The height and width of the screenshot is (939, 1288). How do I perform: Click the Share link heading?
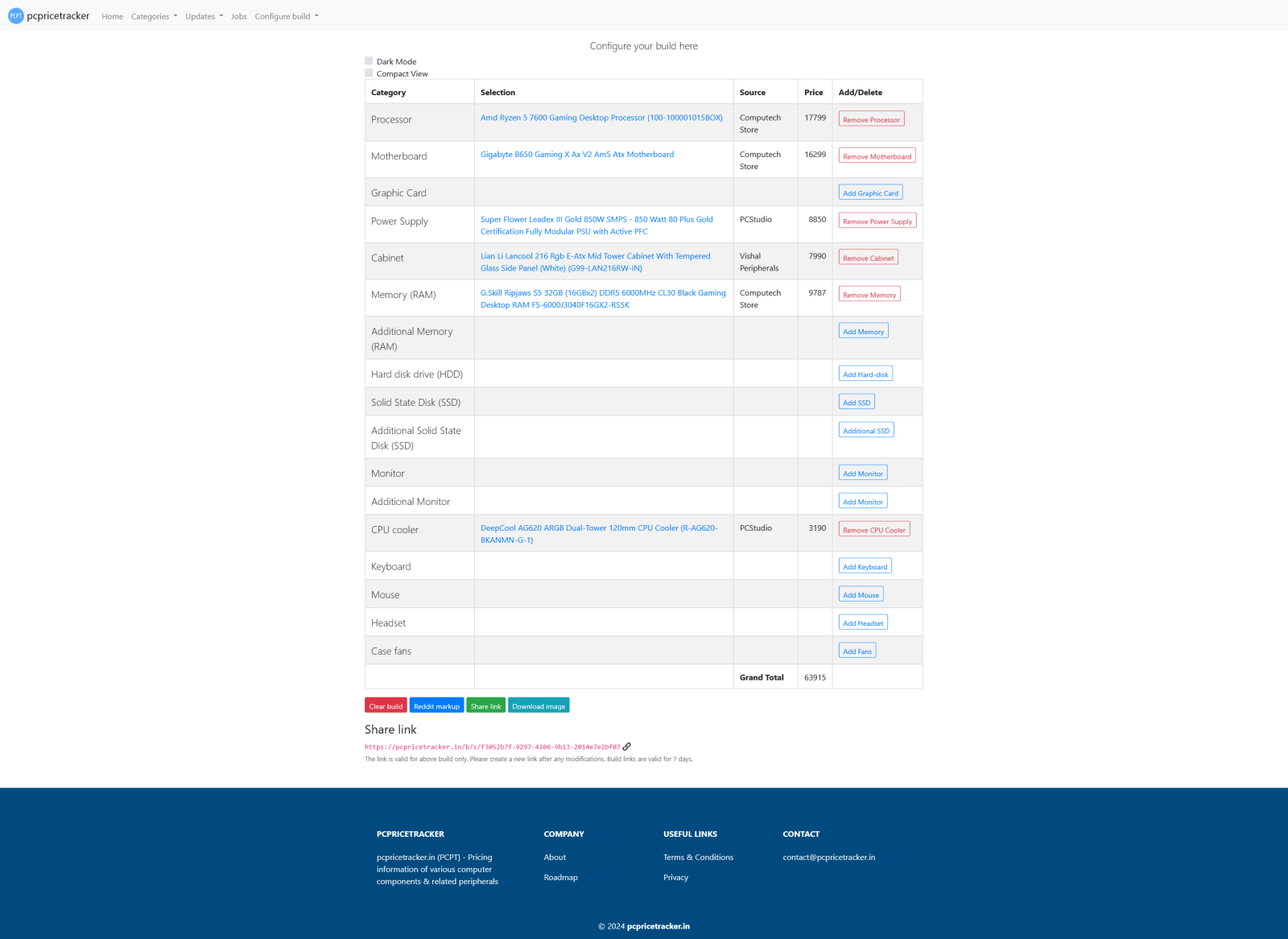[390, 730]
